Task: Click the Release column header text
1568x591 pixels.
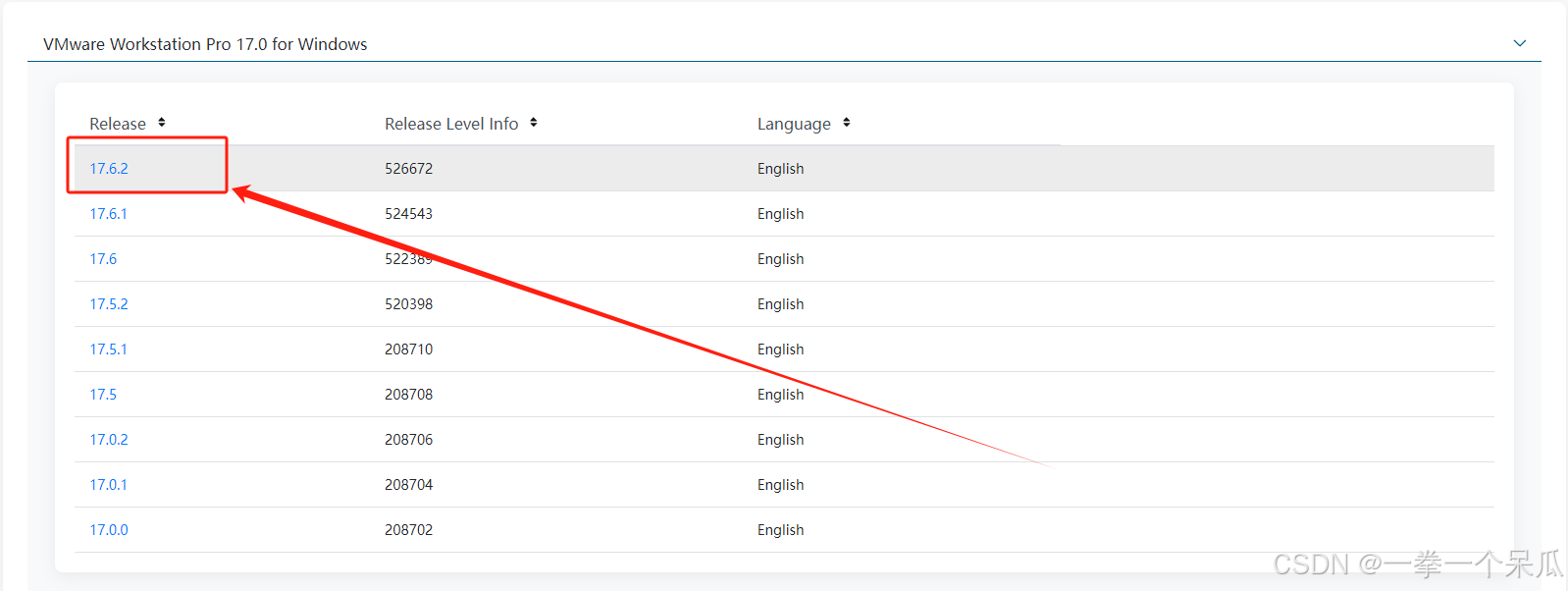Action: pyautogui.click(x=118, y=124)
